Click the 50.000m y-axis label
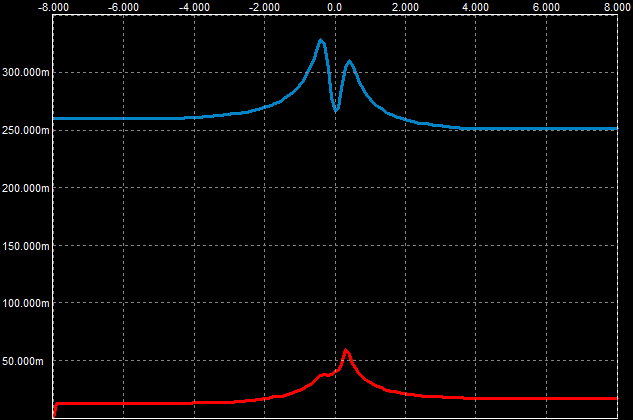The height and width of the screenshot is (420, 633). [23, 361]
